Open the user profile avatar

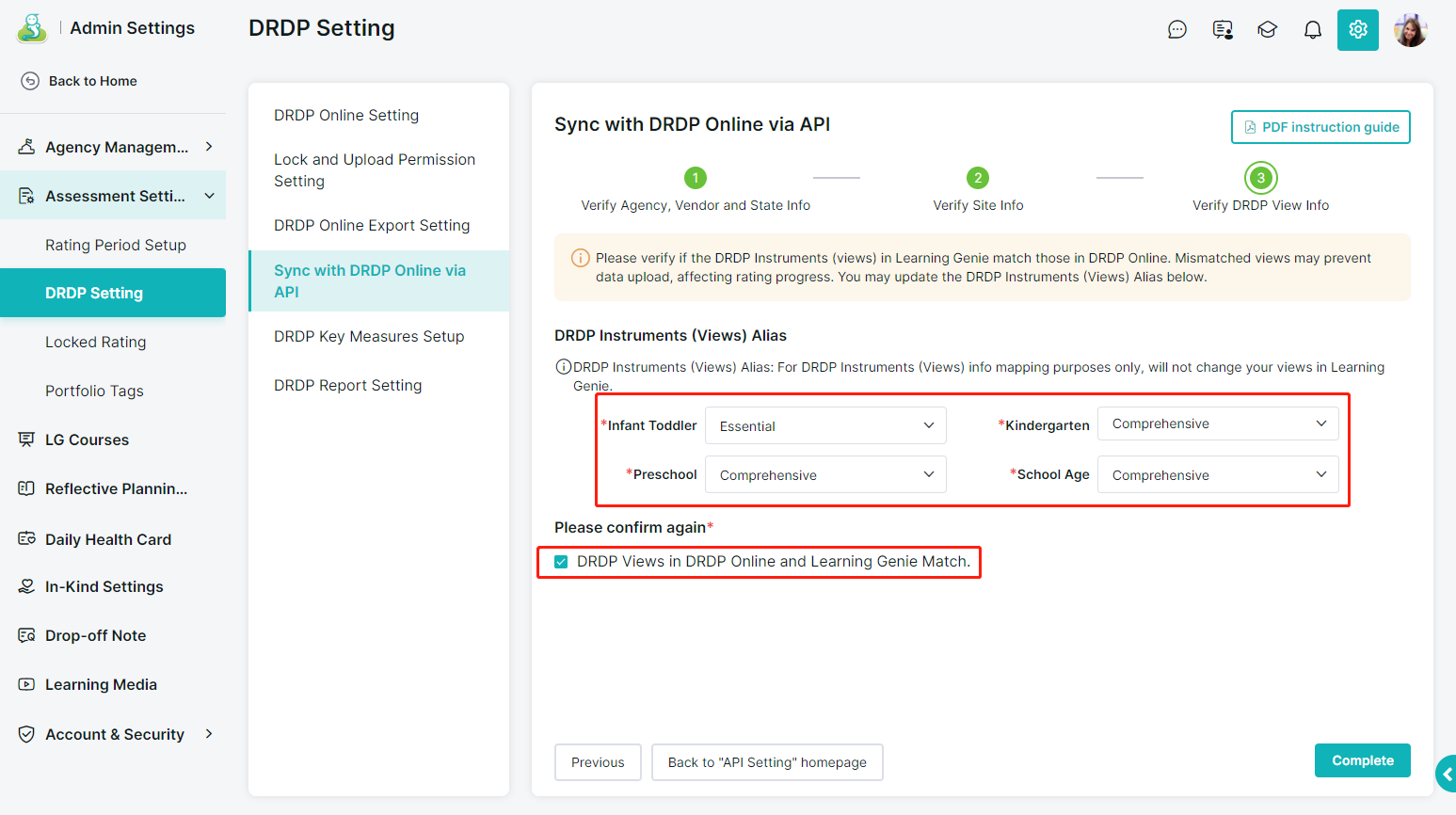pos(1410,30)
